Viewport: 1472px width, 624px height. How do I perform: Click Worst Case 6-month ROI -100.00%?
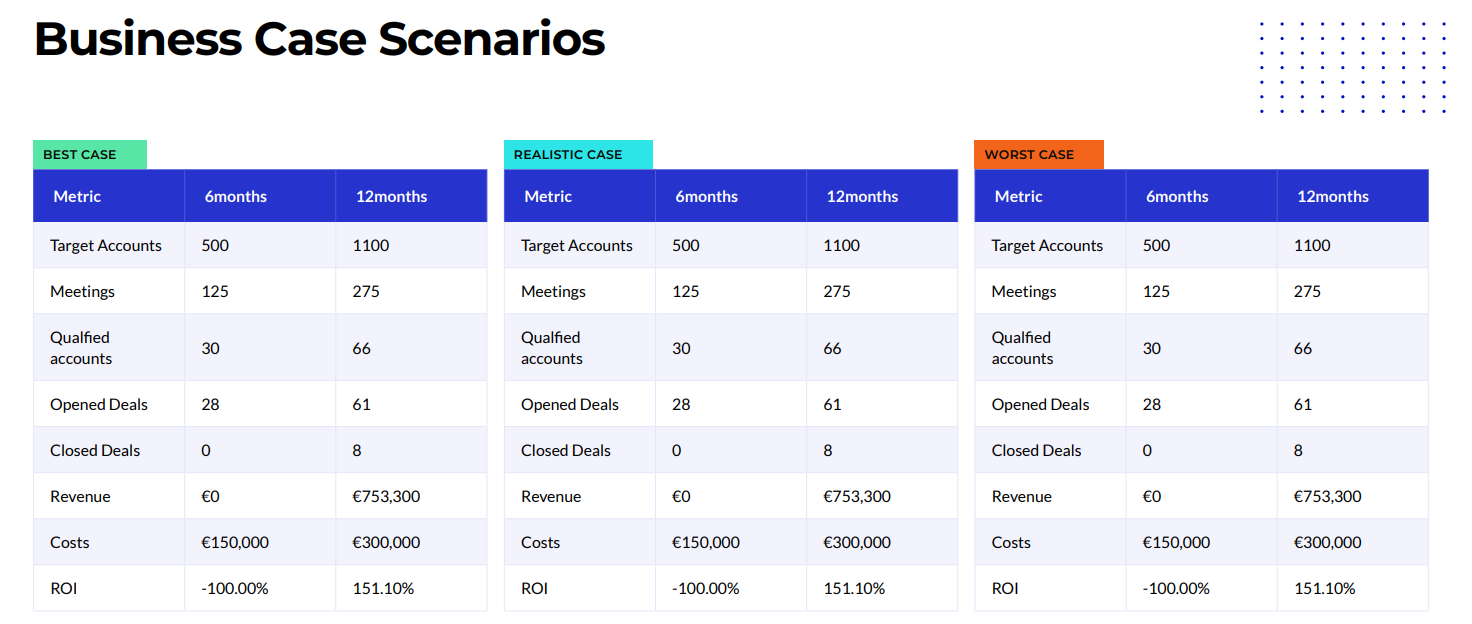coord(1176,588)
